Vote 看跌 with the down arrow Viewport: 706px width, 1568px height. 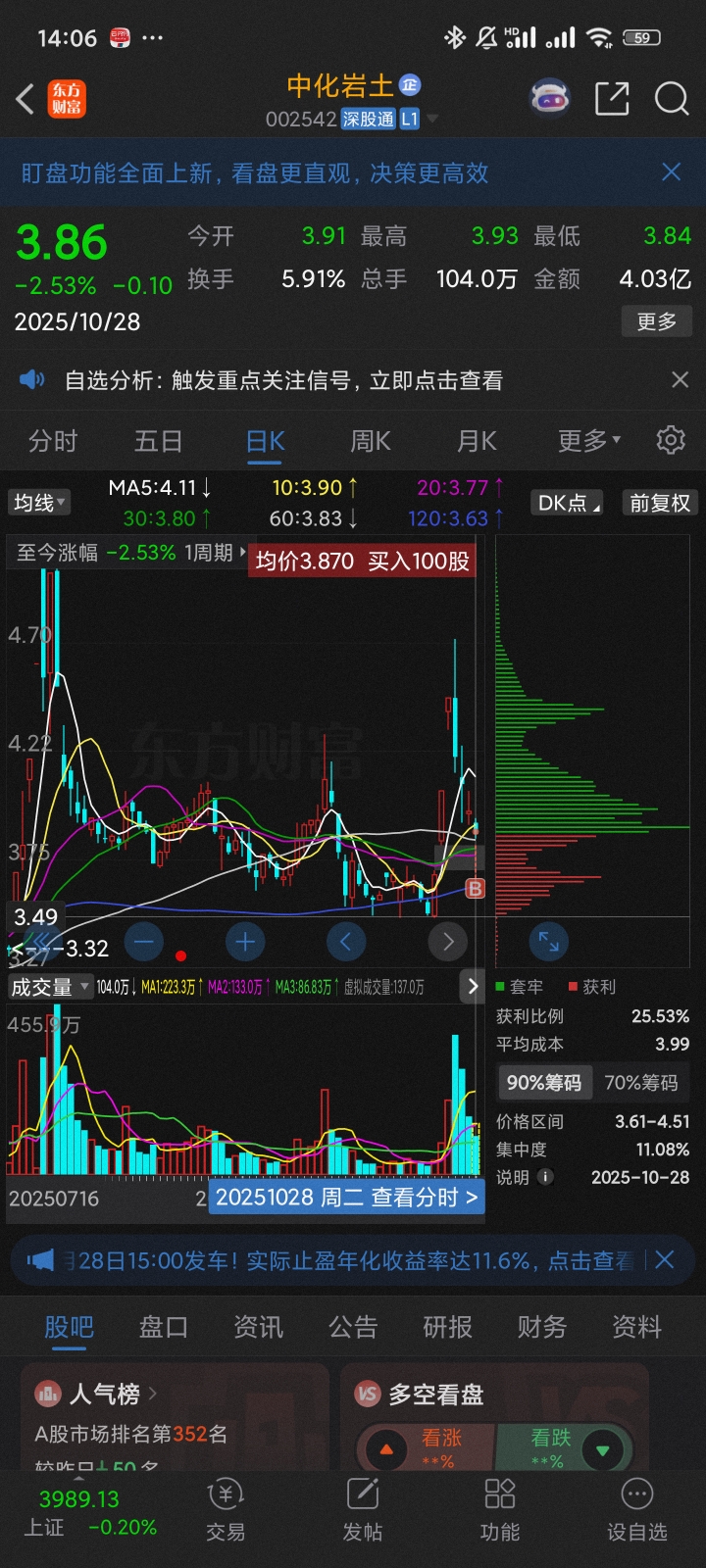tap(602, 1449)
